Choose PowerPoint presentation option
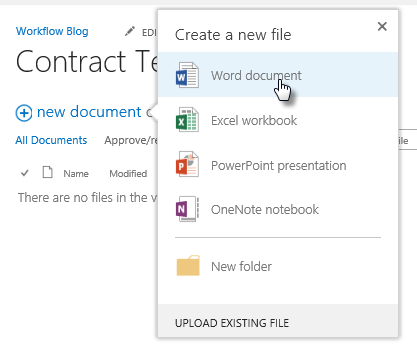The height and width of the screenshot is (364, 417). [278, 165]
